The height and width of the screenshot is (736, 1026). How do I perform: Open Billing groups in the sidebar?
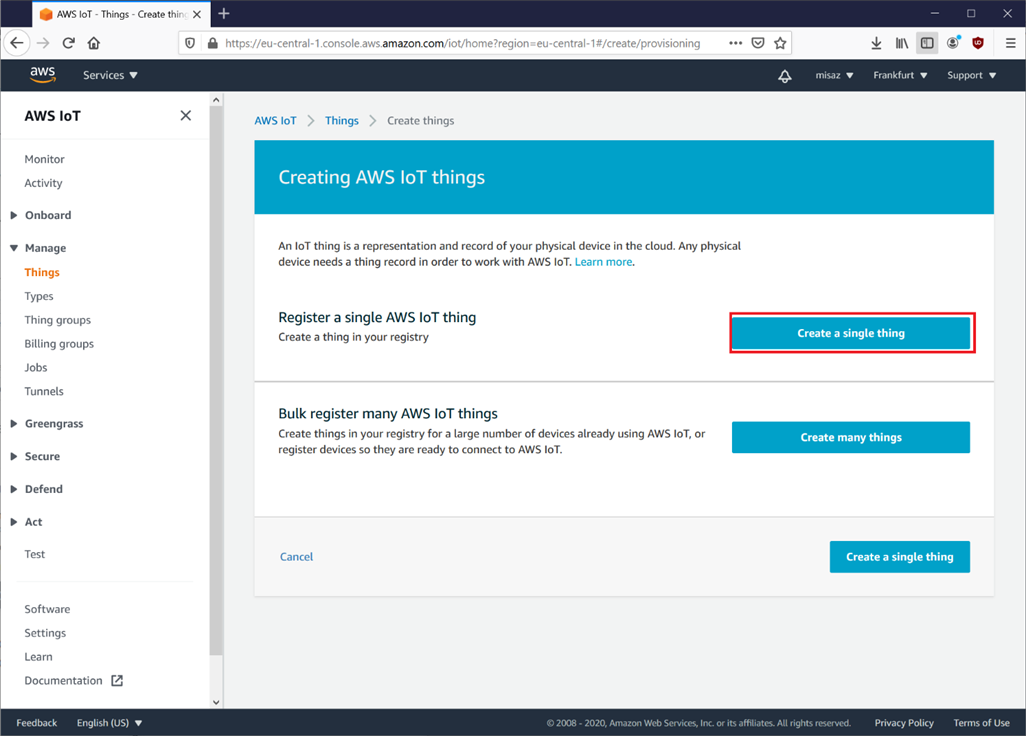pos(59,343)
